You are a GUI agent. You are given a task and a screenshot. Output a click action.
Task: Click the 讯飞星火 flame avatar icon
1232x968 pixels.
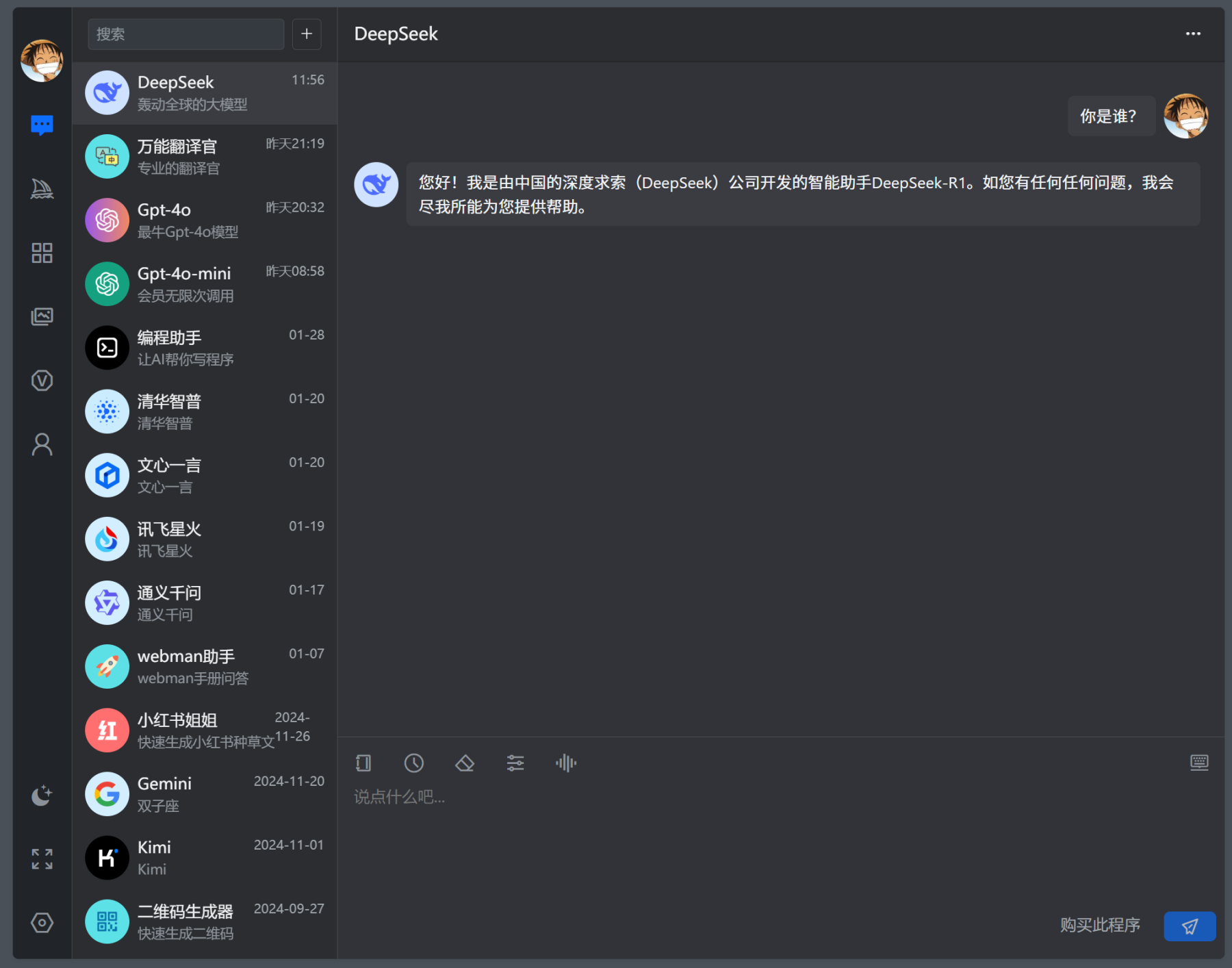(x=107, y=539)
